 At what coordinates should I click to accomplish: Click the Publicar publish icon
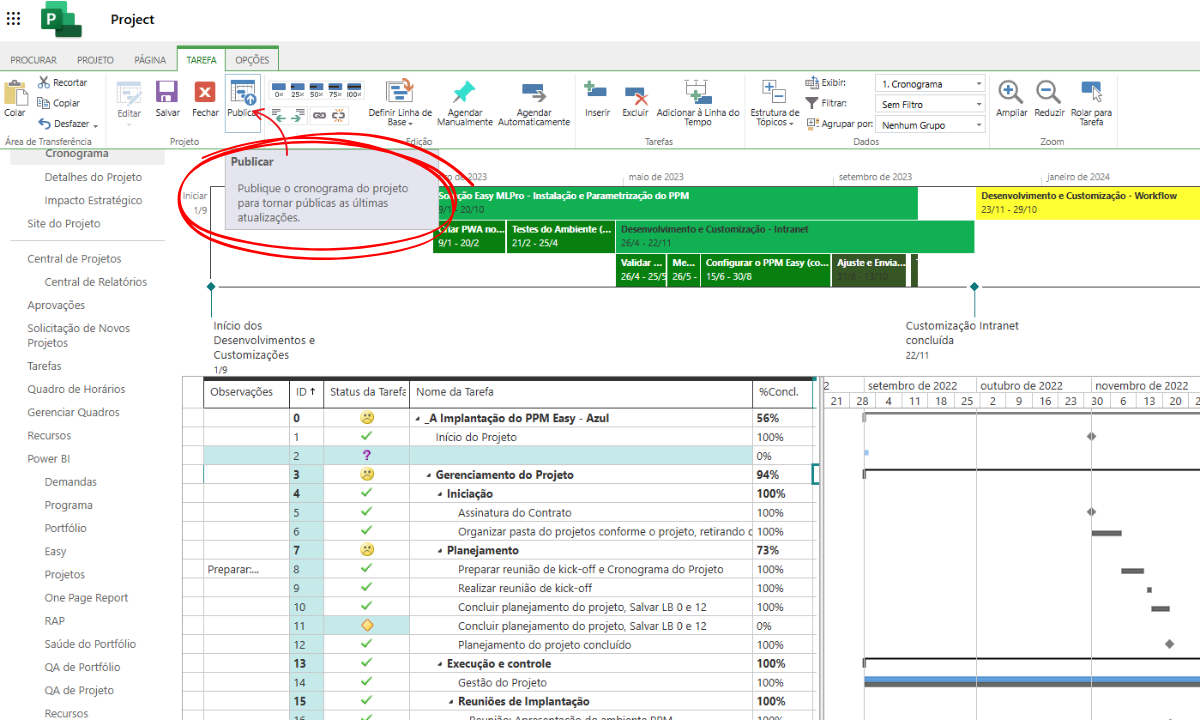pyautogui.click(x=243, y=92)
